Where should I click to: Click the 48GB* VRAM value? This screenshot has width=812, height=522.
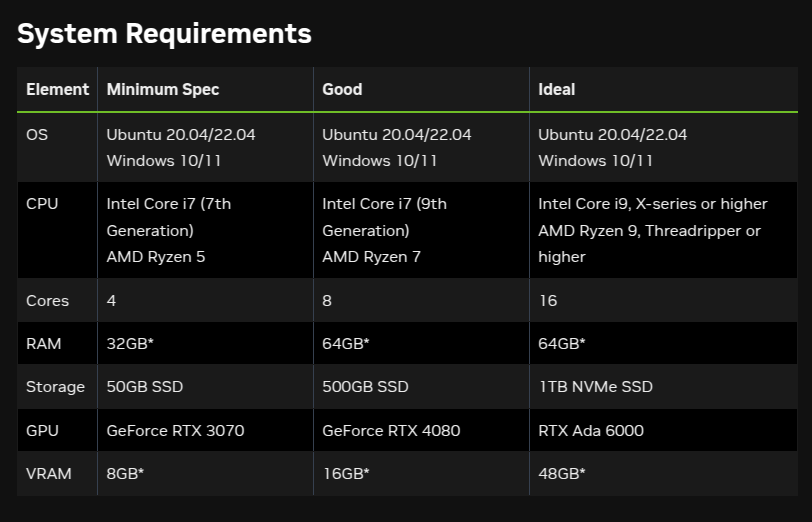561,473
